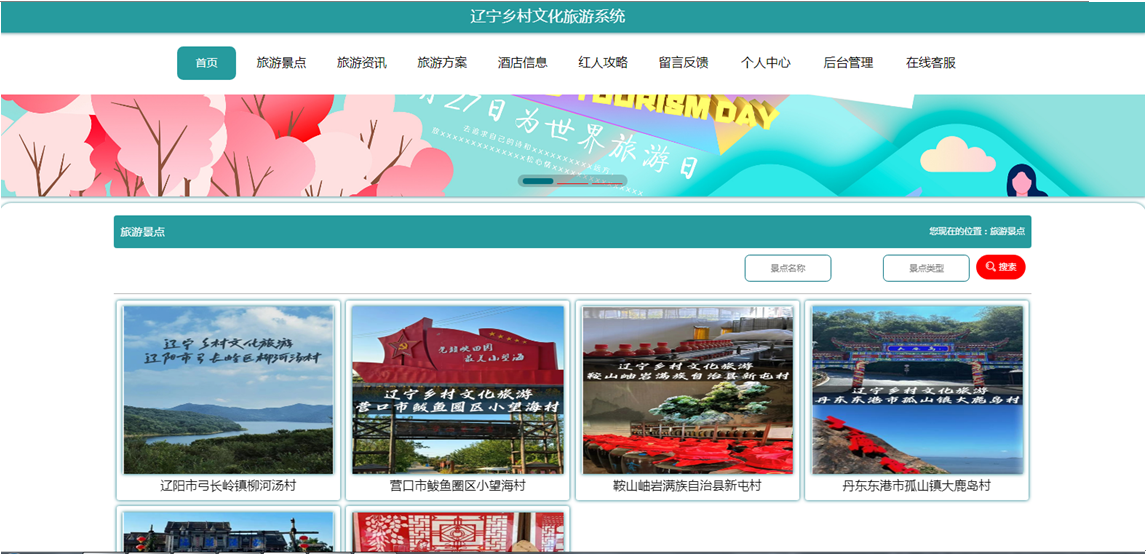Enter 后台管理 from the navigation bar
Image resolution: width=1146 pixels, height=556 pixels.
click(x=848, y=63)
